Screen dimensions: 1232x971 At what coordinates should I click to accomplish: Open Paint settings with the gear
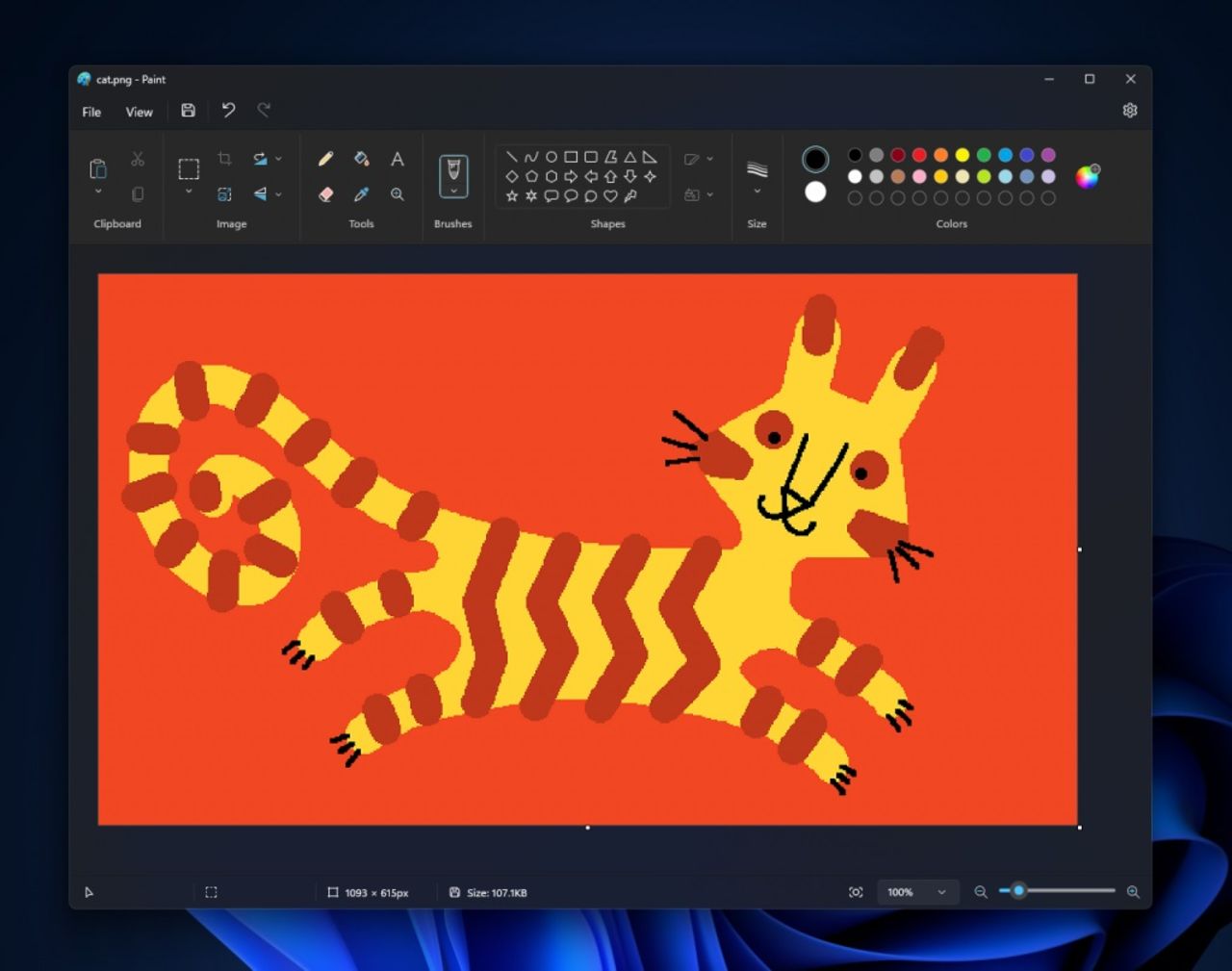(1129, 110)
